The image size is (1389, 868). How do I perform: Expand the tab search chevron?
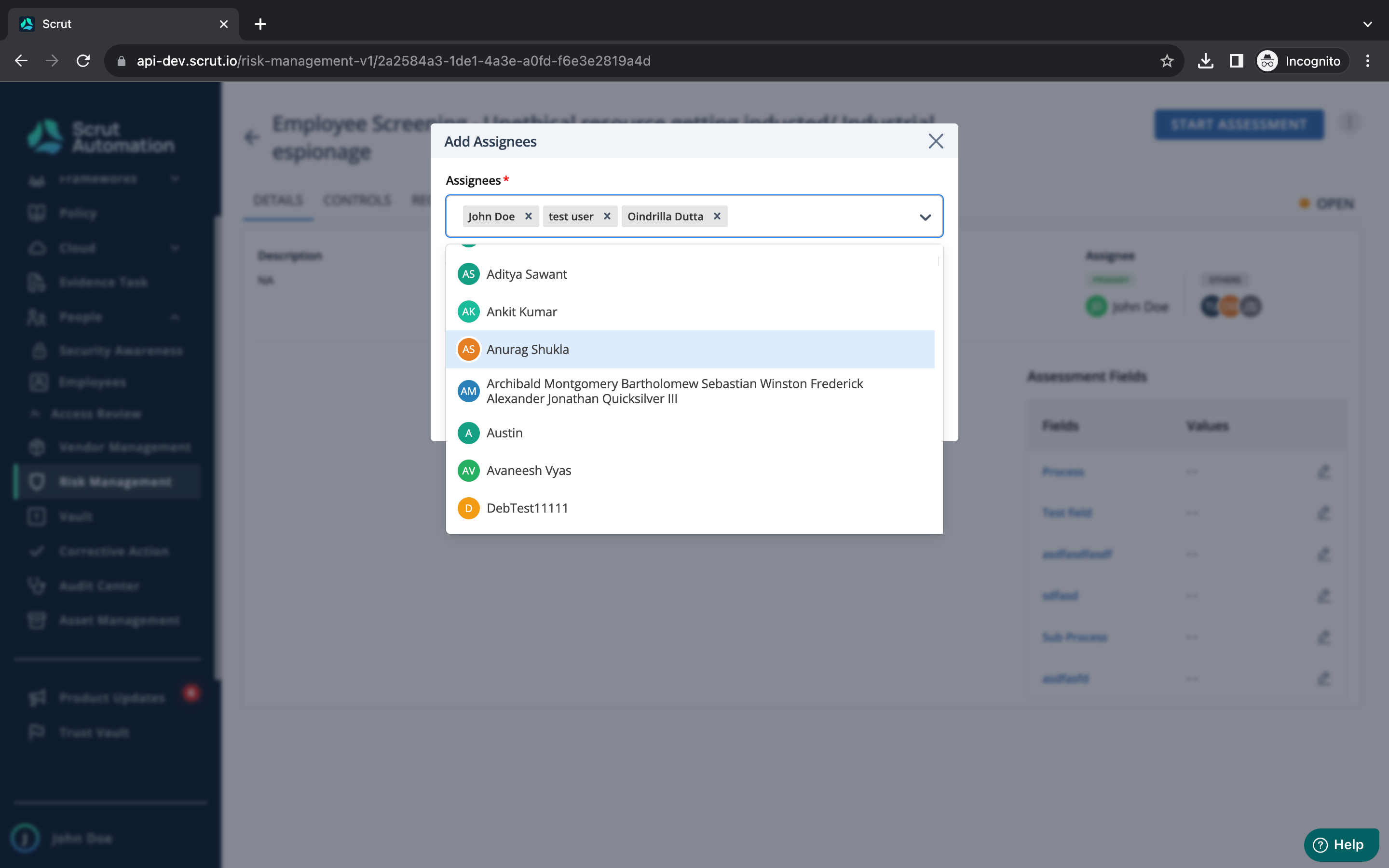click(1368, 24)
